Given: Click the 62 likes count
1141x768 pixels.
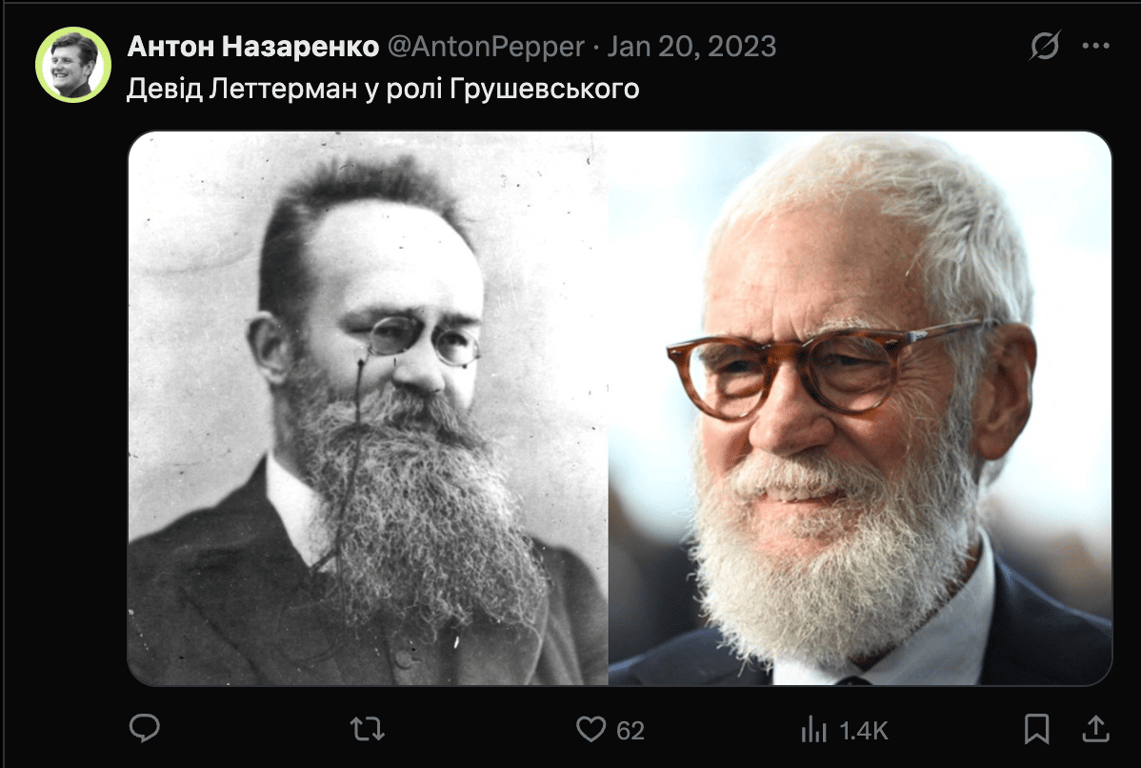Looking at the screenshot, I should [x=630, y=730].
